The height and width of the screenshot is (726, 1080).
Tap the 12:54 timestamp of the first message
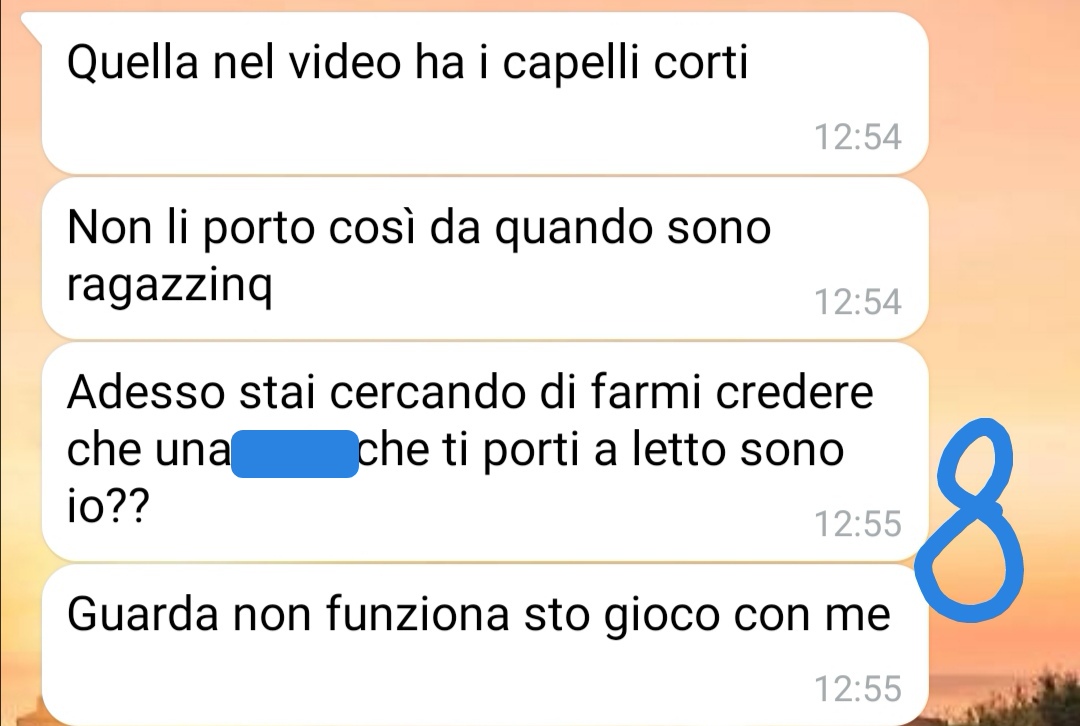pyautogui.click(x=858, y=136)
